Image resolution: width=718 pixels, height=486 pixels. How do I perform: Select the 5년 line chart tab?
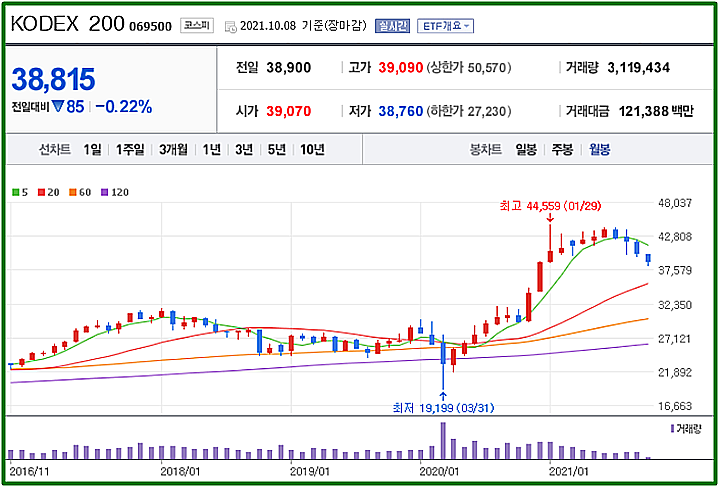pyautogui.click(x=277, y=149)
